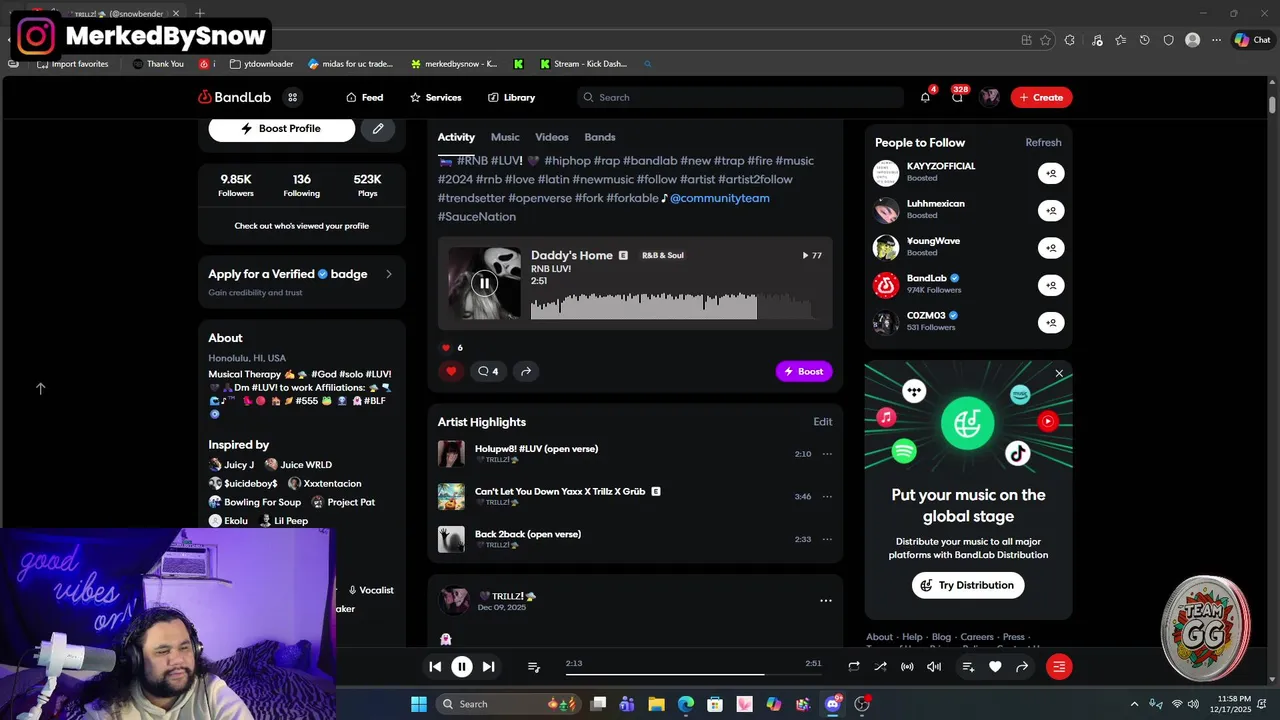This screenshot has height=720, width=1280.
Task: Switch to the Activity tab
Action: coord(456,137)
